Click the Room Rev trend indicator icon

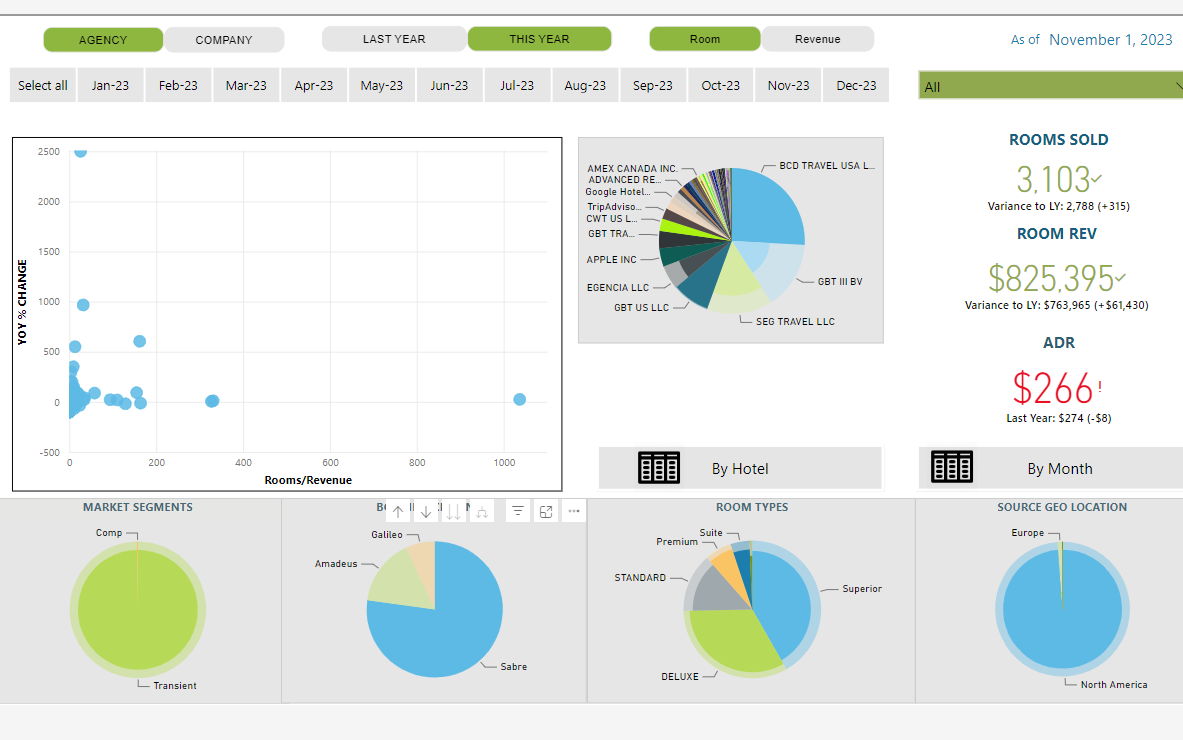pos(1120,277)
